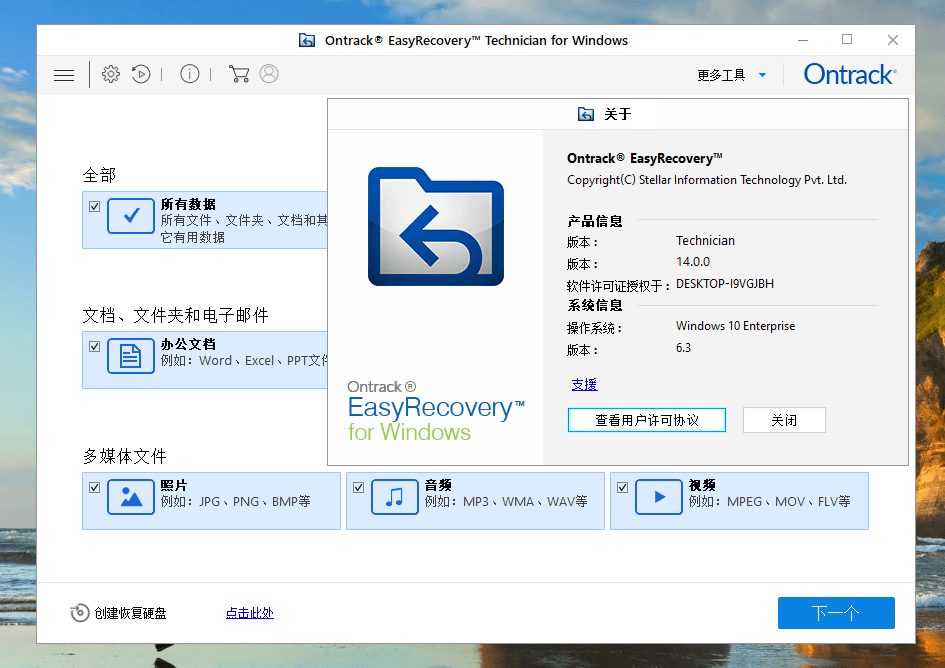Click the 全部 section heading

coord(99,175)
